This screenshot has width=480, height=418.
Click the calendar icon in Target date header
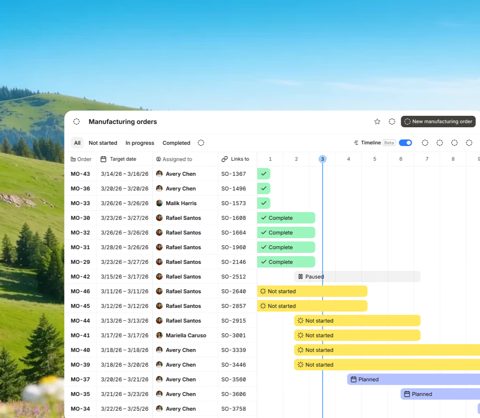coord(103,159)
